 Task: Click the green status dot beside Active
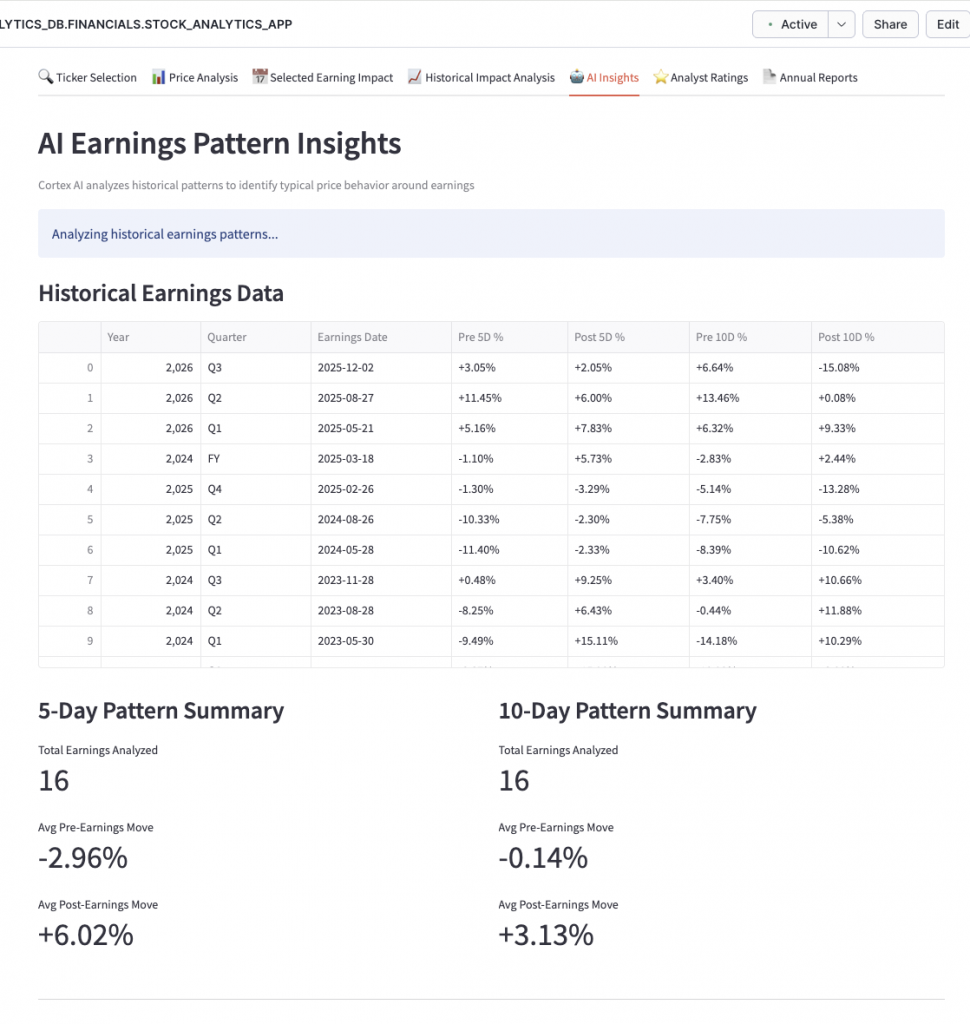(x=769, y=24)
